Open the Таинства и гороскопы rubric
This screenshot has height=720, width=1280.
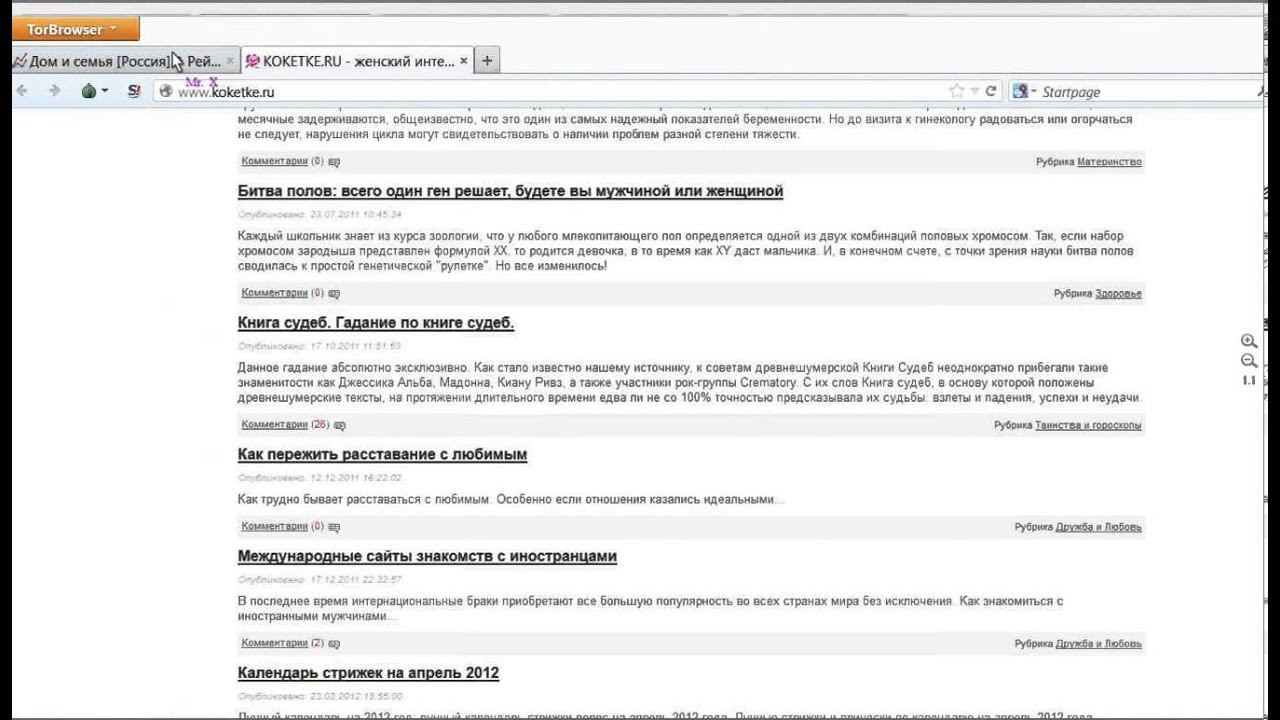tap(1088, 426)
